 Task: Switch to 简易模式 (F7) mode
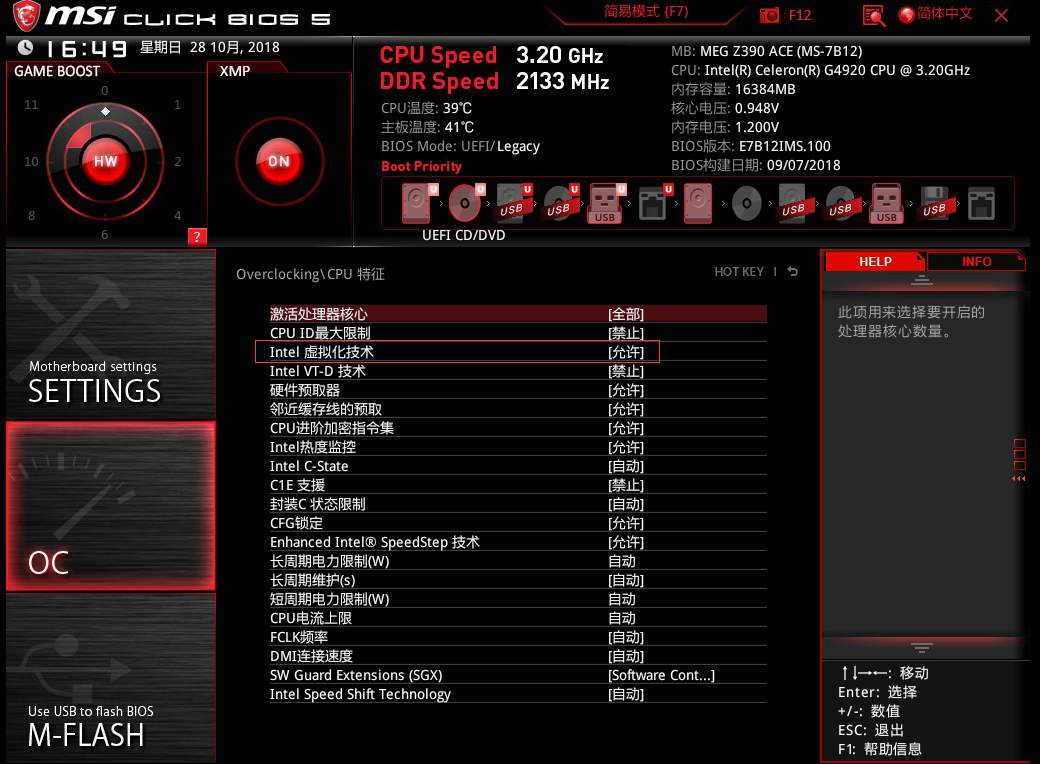point(646,12)
